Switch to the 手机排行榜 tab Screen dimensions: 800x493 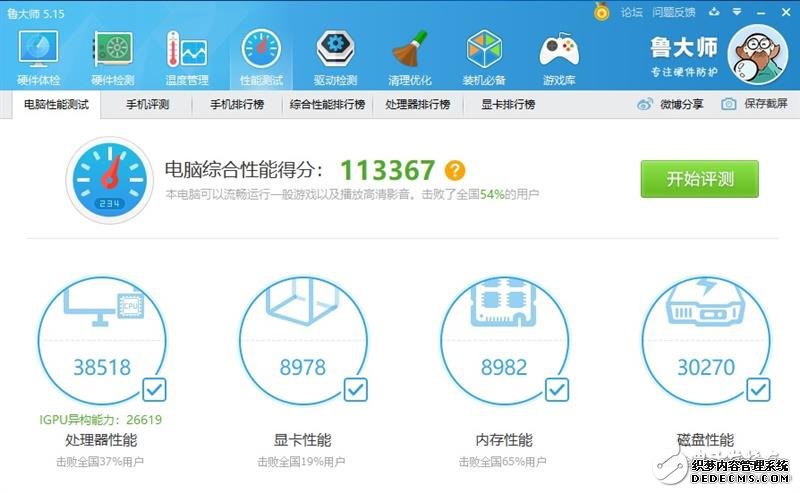point(237,105)
